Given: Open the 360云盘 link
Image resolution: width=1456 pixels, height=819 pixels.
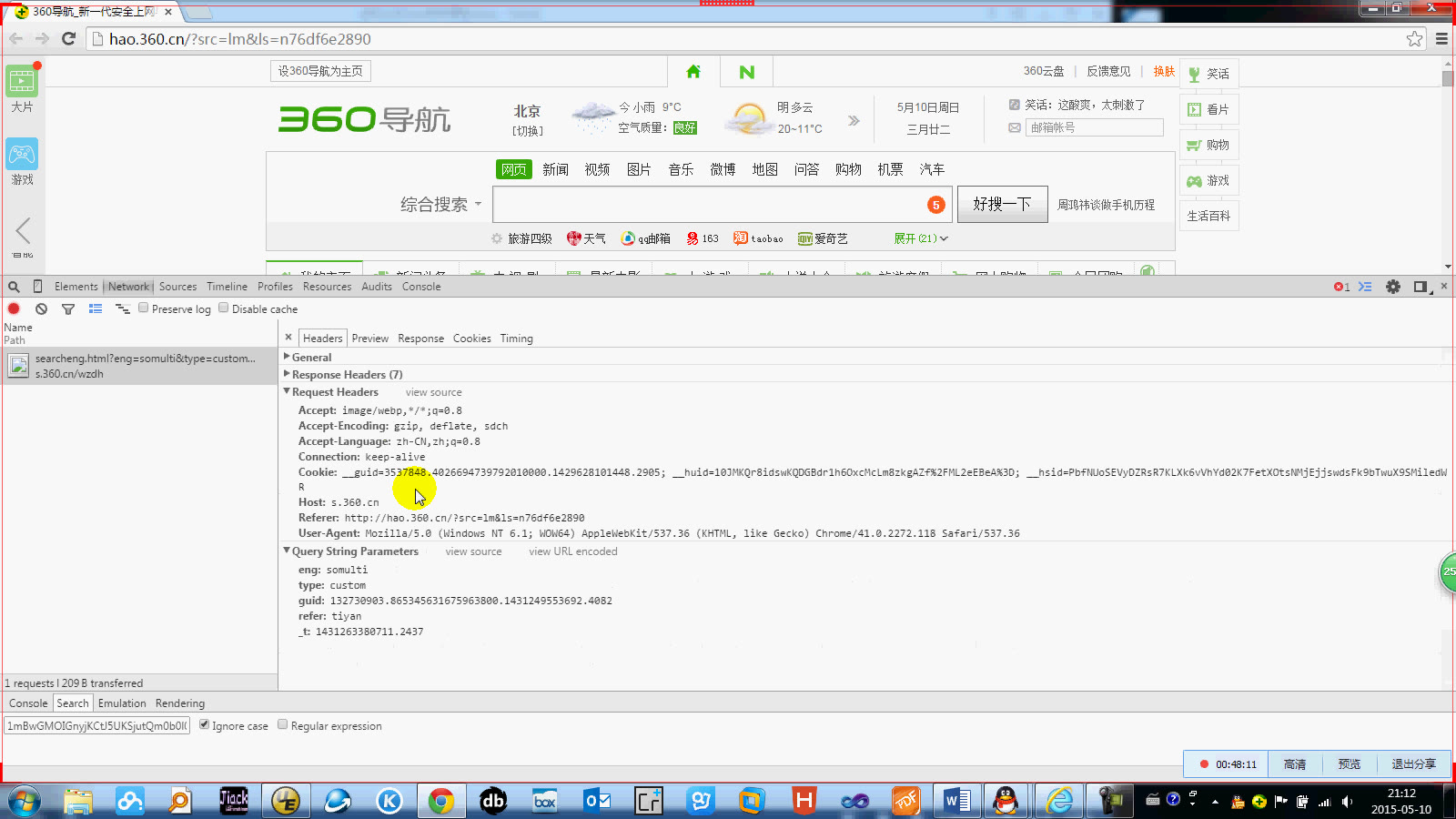Looking at the screenshot, I should [x=1043, y=71].
